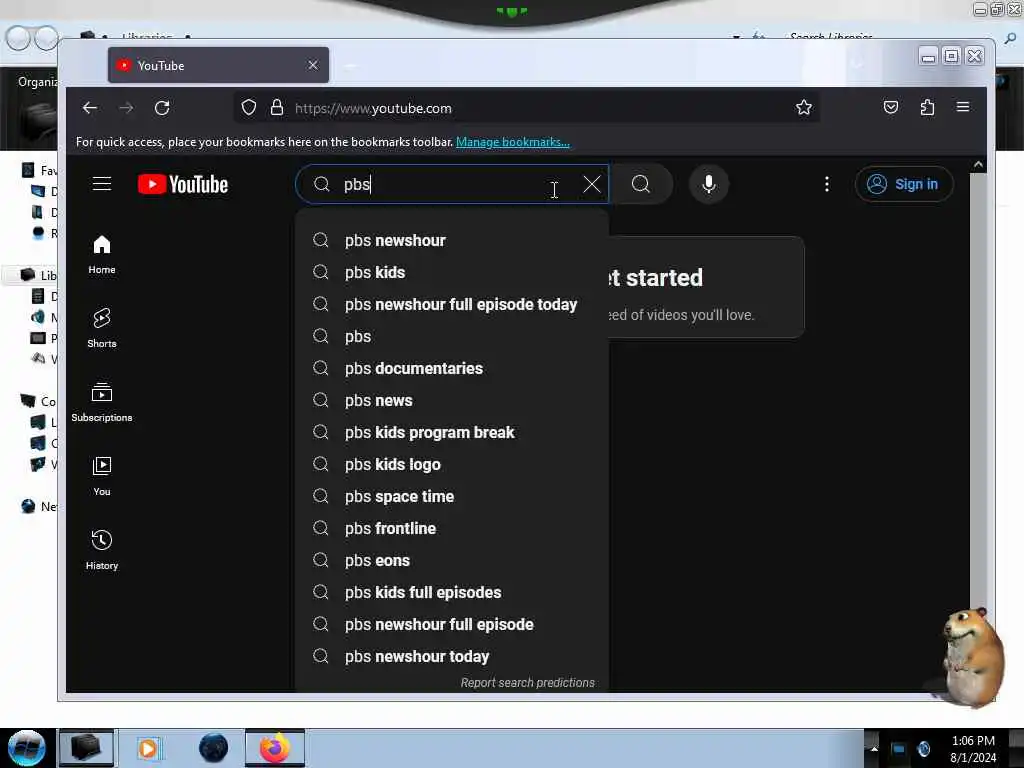Screen dimensions: 1024x768
Task: Select 'pbs kids logo' suggestion
Action: tap(452, 464)
